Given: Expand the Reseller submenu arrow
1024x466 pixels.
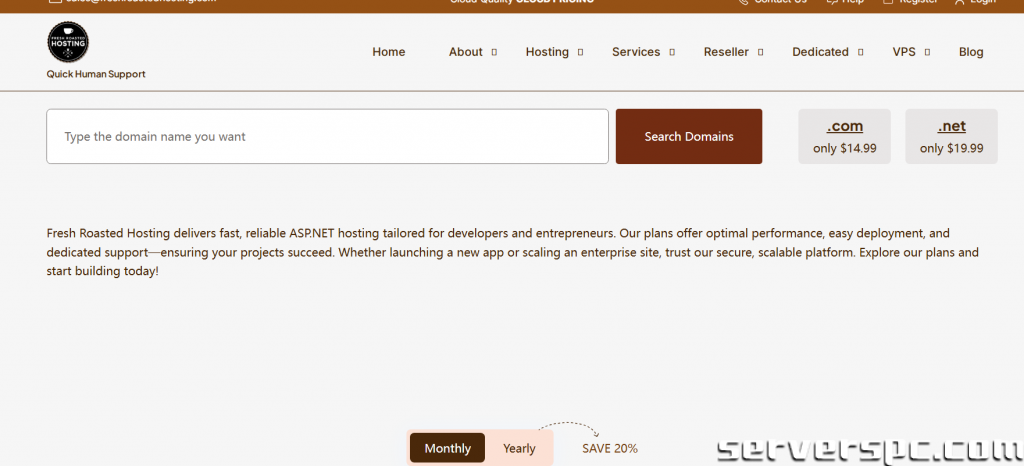Looking at the screenshot, I should tap(760, 52).
